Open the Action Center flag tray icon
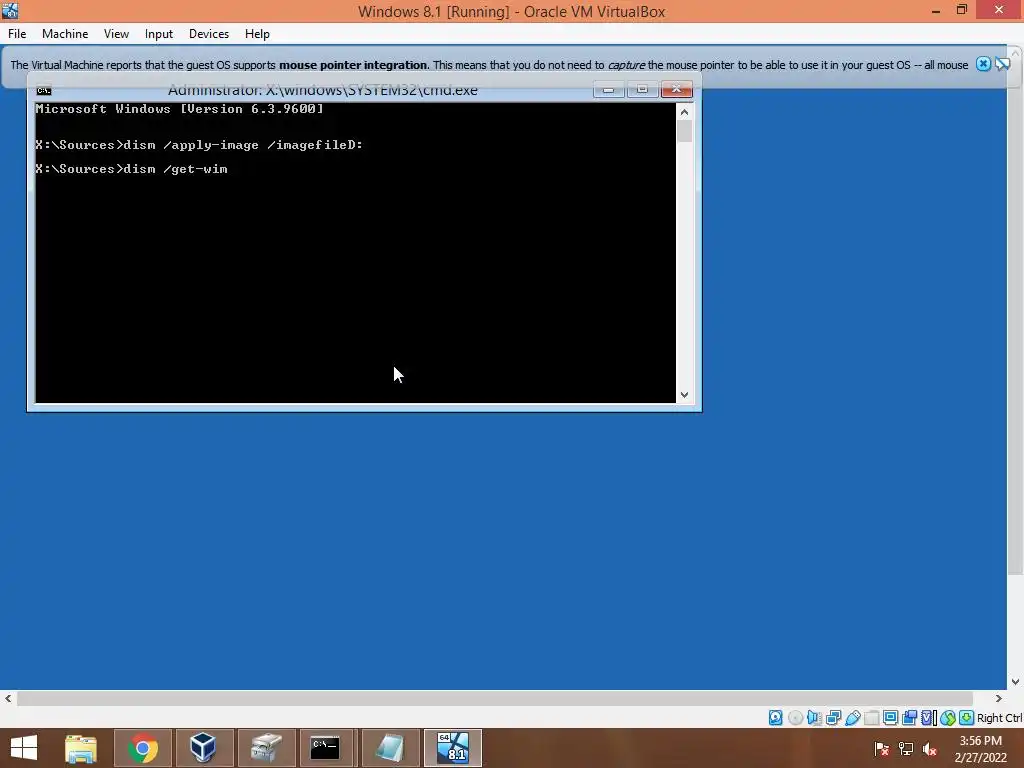1024x768 pixels. tap(881, 749)
